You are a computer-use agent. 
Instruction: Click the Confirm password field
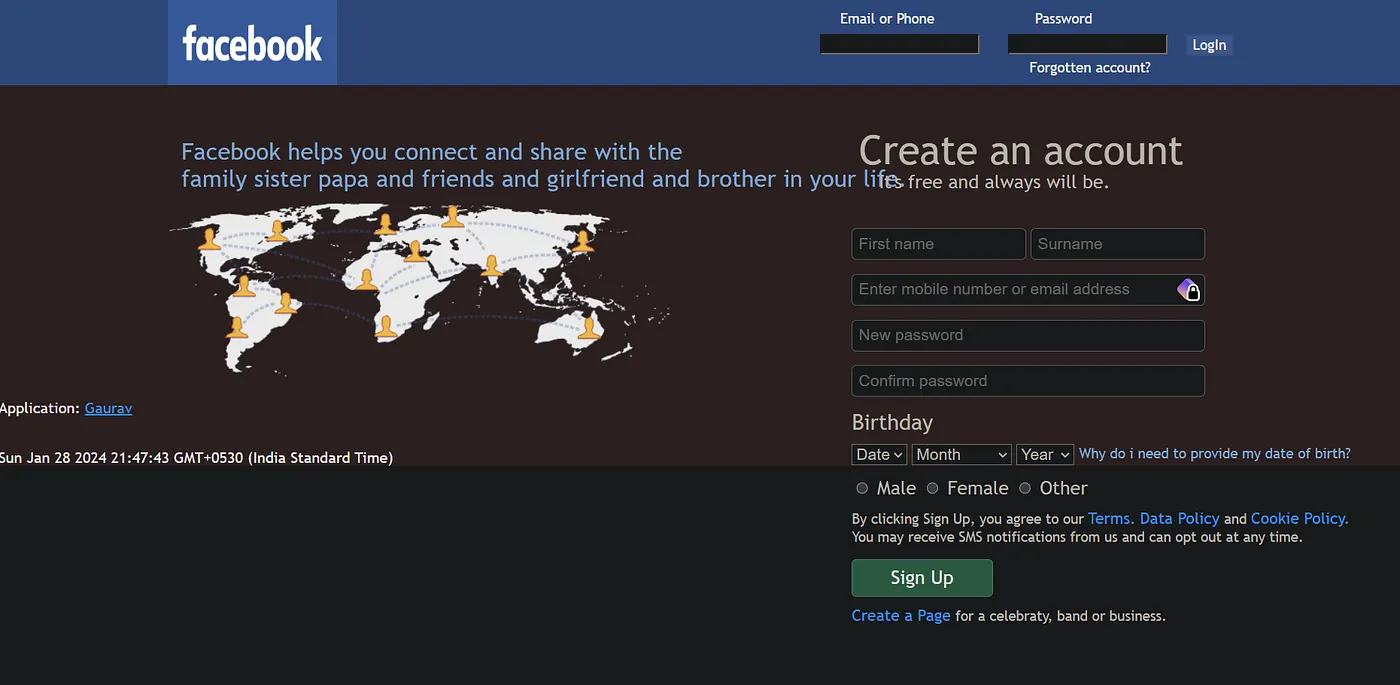[x=1028, y=381]
